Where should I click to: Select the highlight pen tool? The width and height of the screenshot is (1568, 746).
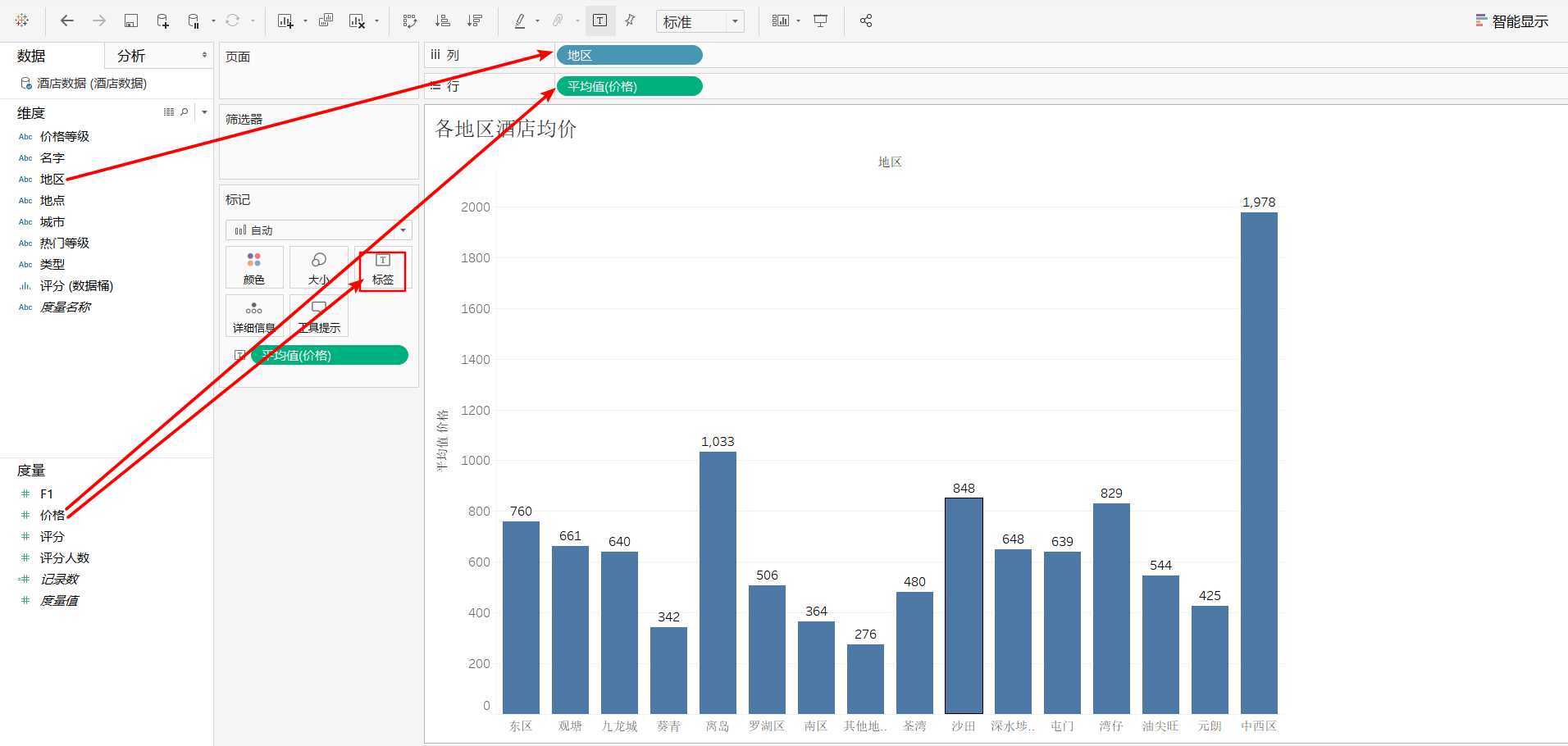pos(520,20)
